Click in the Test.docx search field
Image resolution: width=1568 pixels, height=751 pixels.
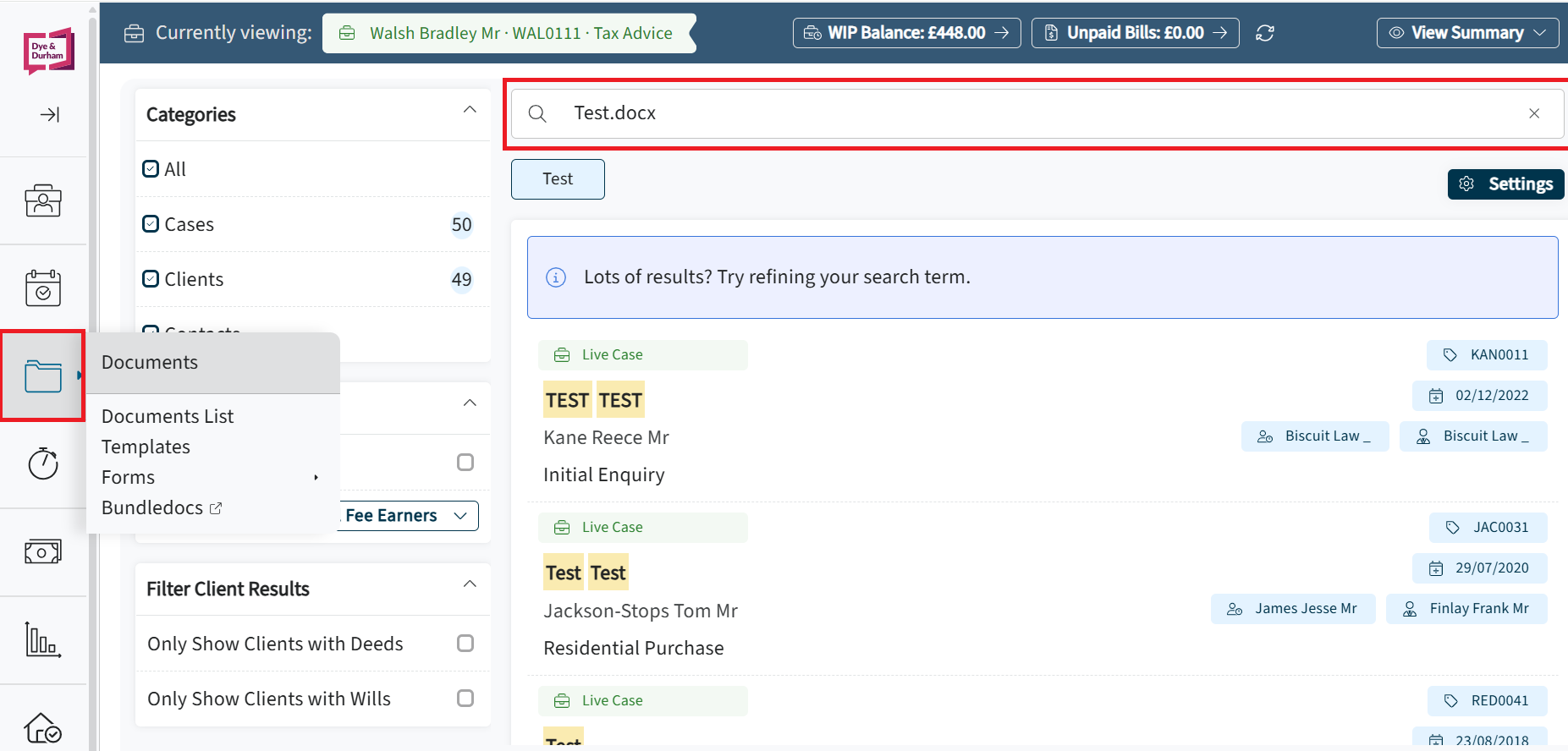click(x=1037, y=113)
